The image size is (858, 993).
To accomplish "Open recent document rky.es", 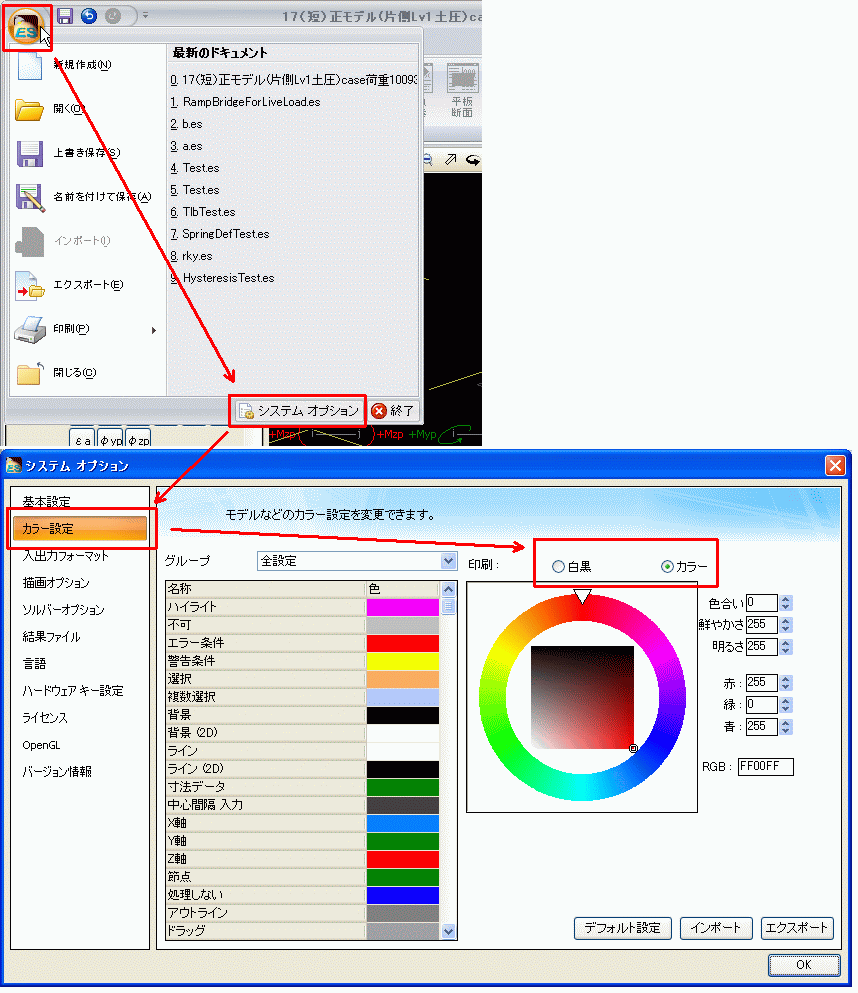I will pos(191,256).
